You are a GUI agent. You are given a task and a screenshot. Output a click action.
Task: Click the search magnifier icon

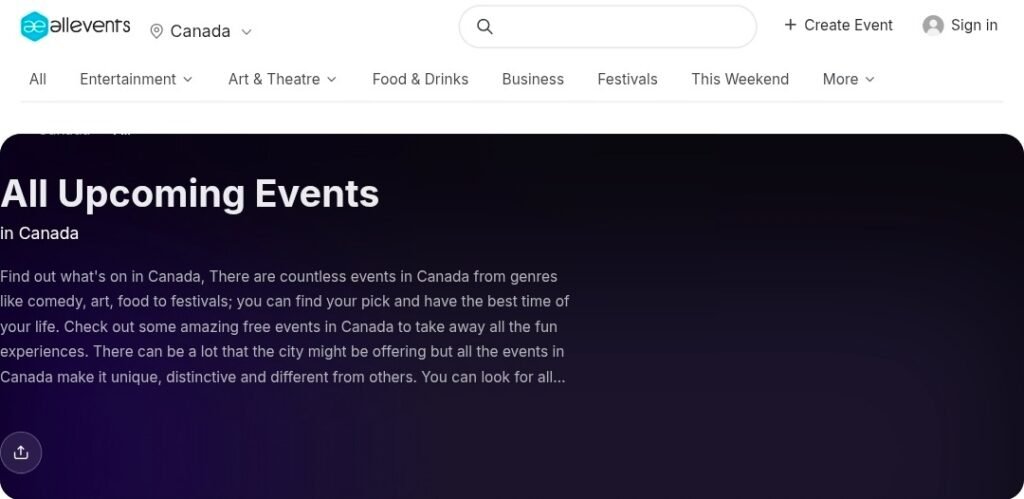485,26
